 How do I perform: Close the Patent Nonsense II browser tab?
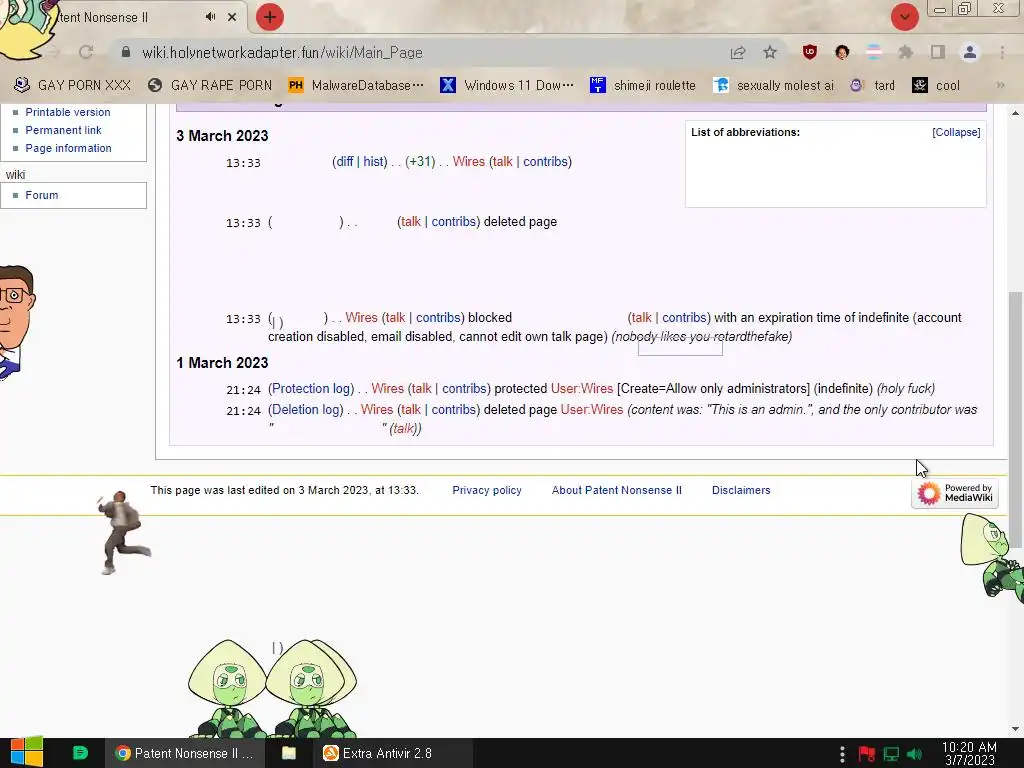pos(232,17)
